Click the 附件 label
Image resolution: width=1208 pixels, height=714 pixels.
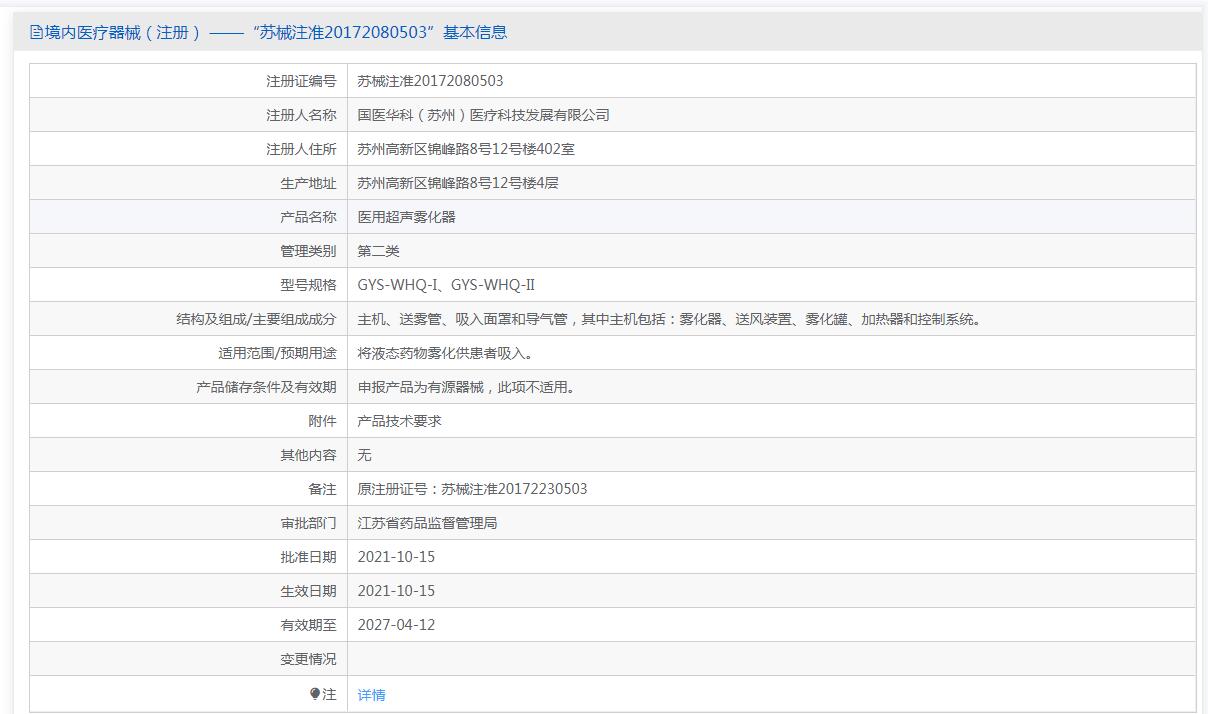(x=322, y=421)
